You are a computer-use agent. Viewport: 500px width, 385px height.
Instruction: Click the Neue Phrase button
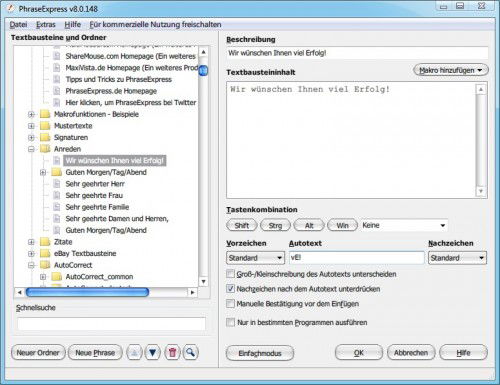pyautogui.click(x=95, y=353)
